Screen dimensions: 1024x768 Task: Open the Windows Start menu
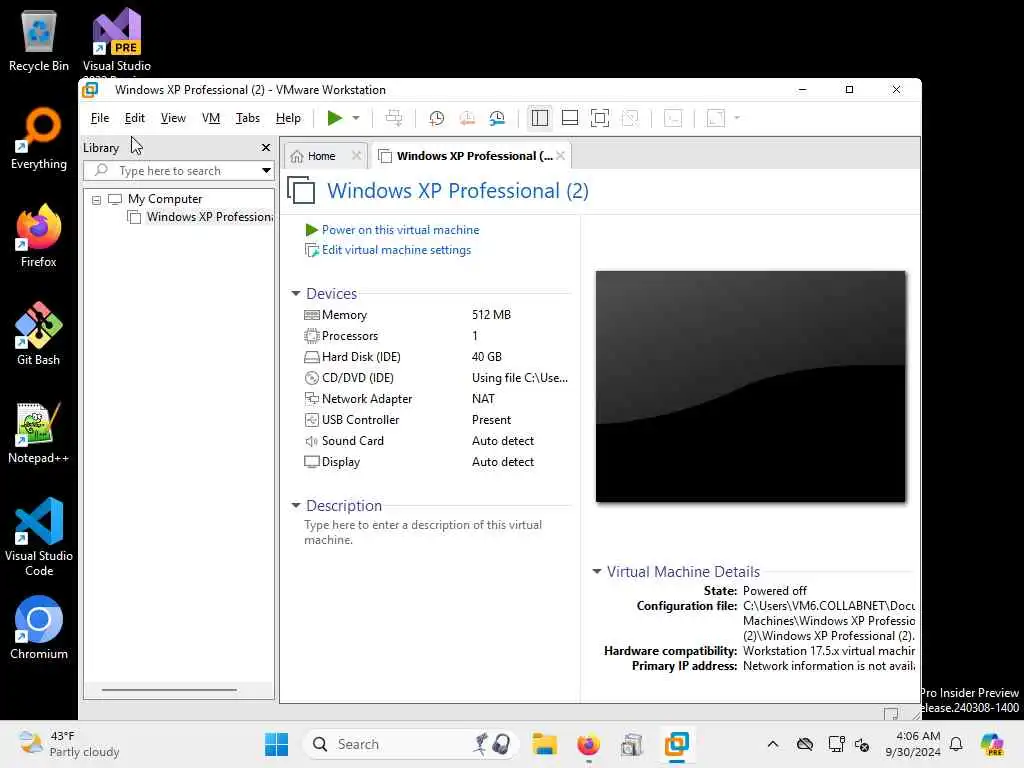click(276, 744)
